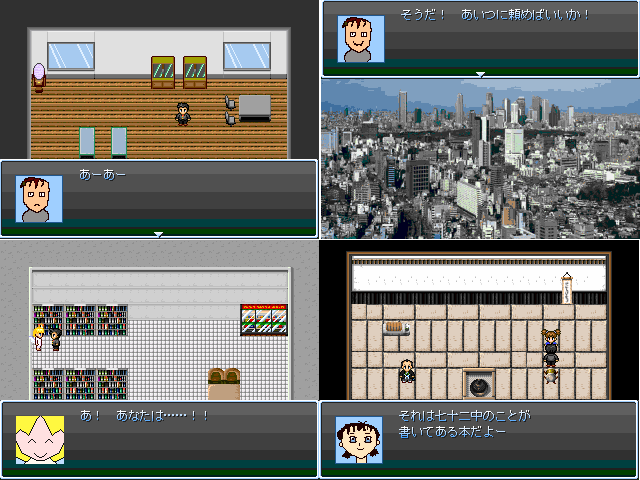Click the bald man sprite in the tatami room
The image size is (640, 480).
[x=407, y=371]
